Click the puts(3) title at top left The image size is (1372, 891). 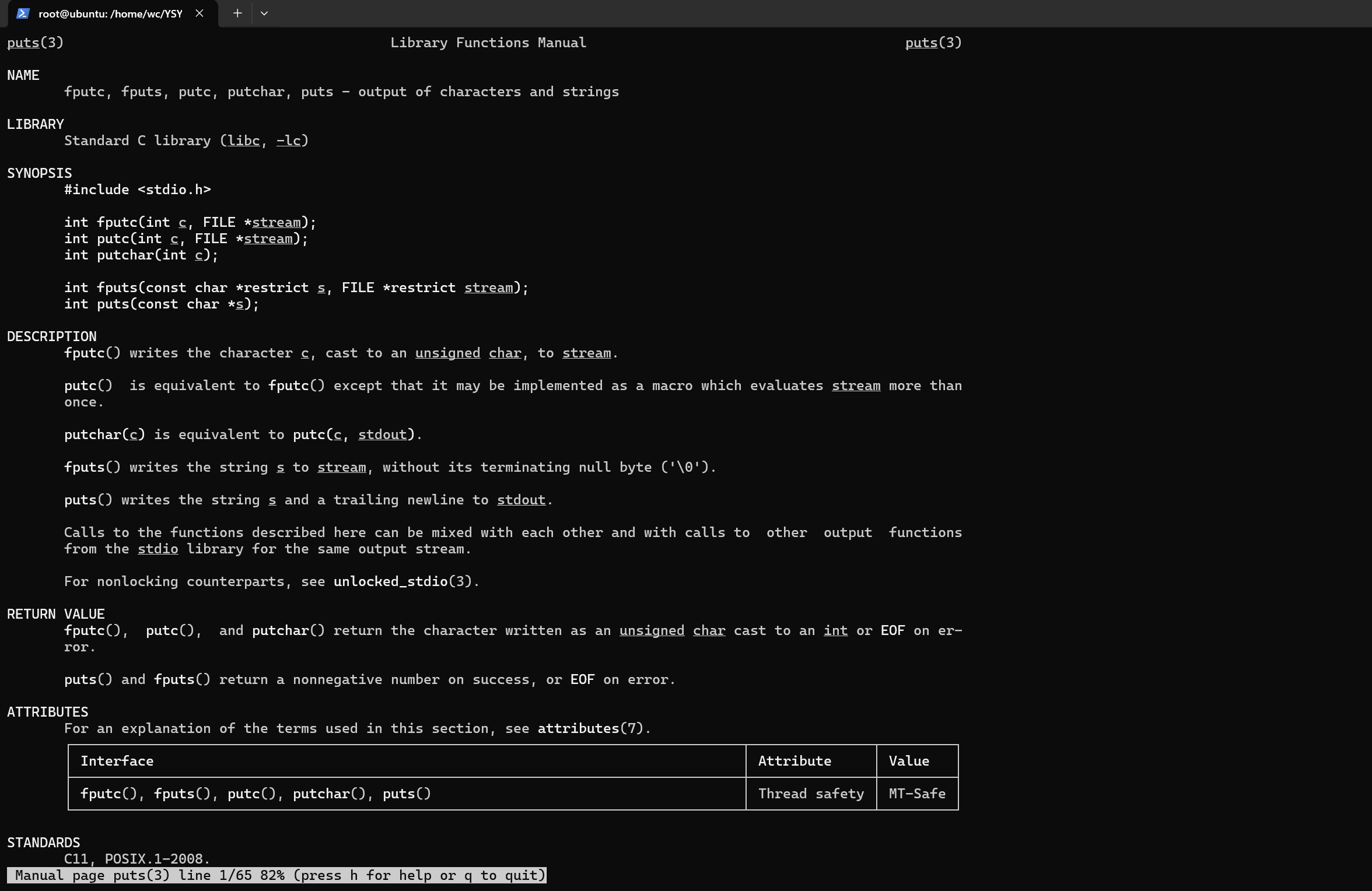tap(35, 43)
